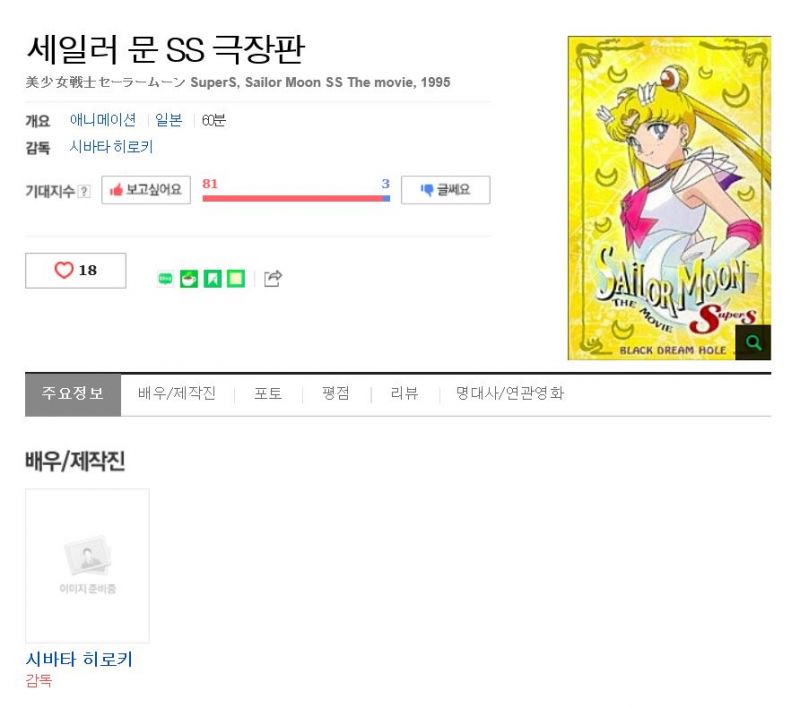Open director placeholder photo thumbnail
This screenshot has width=800, height=708.
click(x=87, y=565)
